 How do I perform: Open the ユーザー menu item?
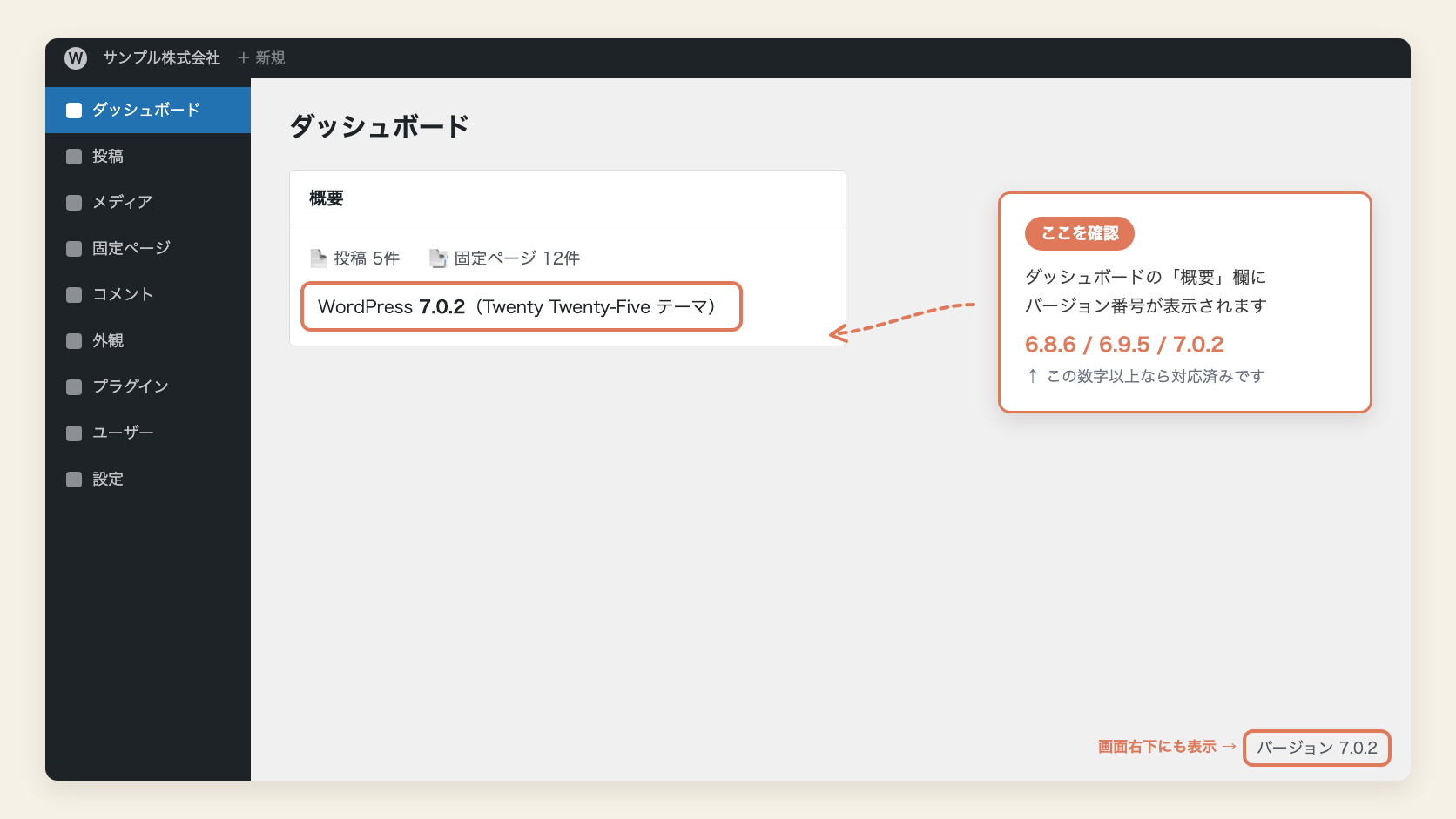tap(148, 433)
